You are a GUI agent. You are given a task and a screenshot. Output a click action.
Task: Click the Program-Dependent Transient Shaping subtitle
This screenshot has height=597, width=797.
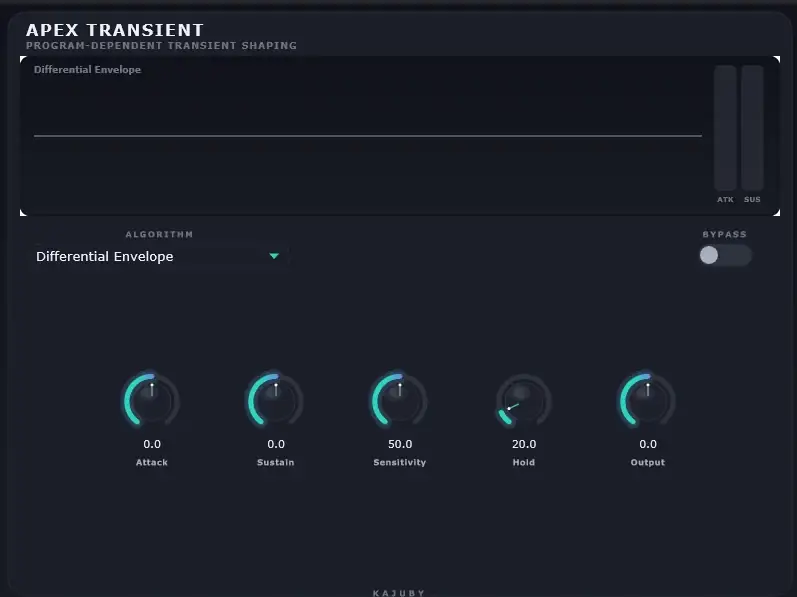162,45
